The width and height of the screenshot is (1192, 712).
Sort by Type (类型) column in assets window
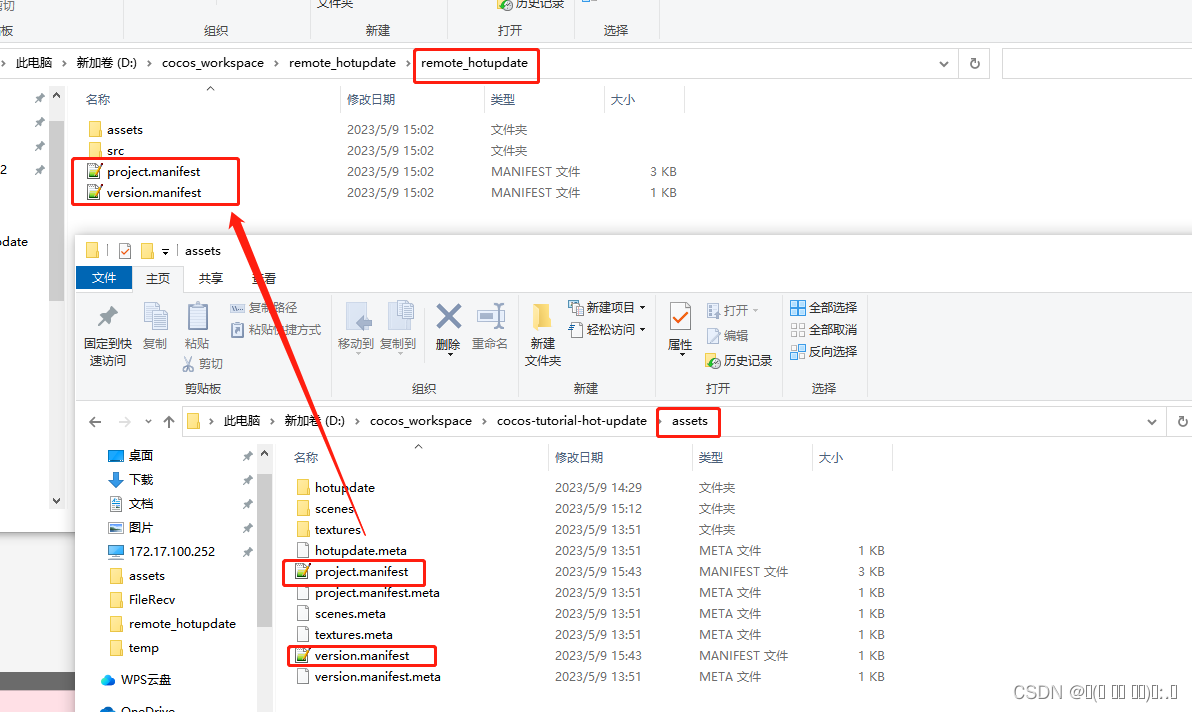[x=711, y=457]
